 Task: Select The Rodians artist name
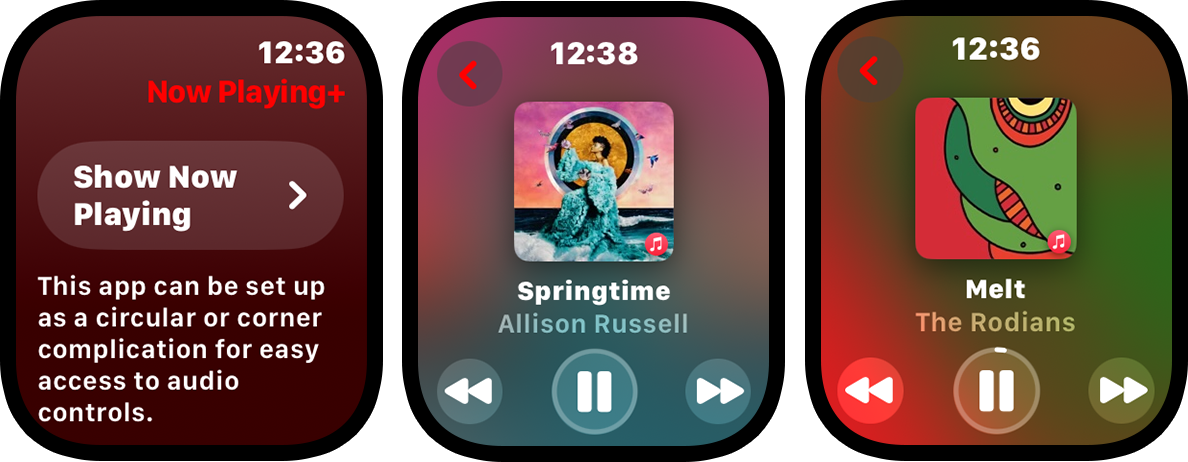coord(996,322)
